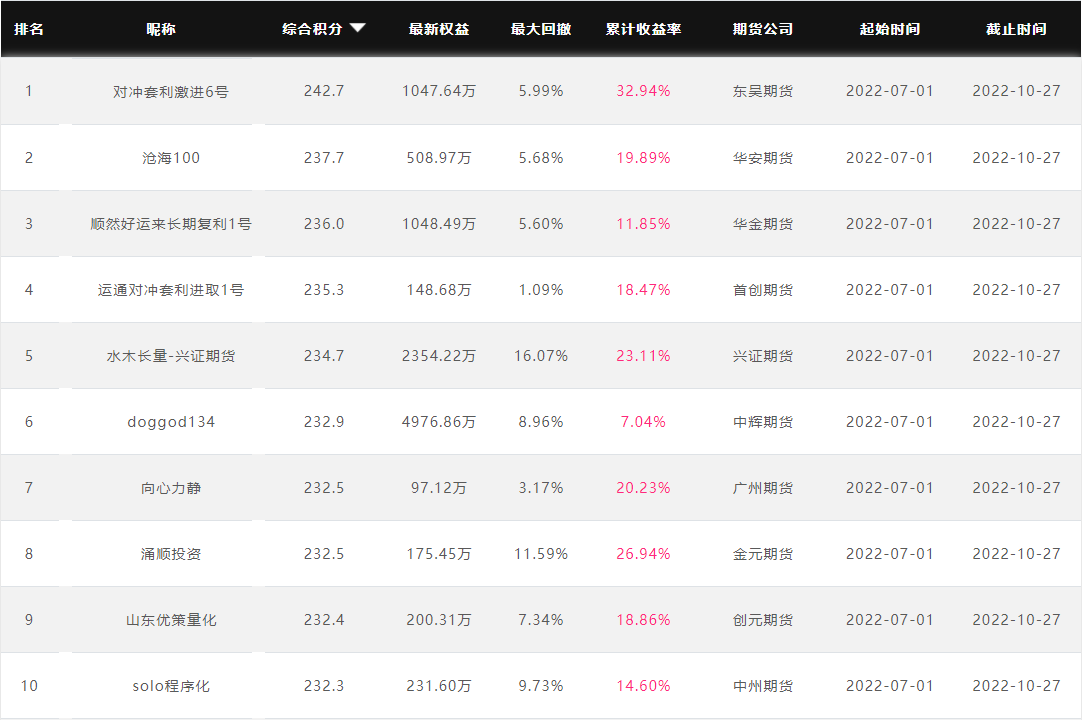The width and height of the screenshot is (1082, 720).
Task: Click the 昵称 column header
Action: pyautogui.click(x=161, y=29)
